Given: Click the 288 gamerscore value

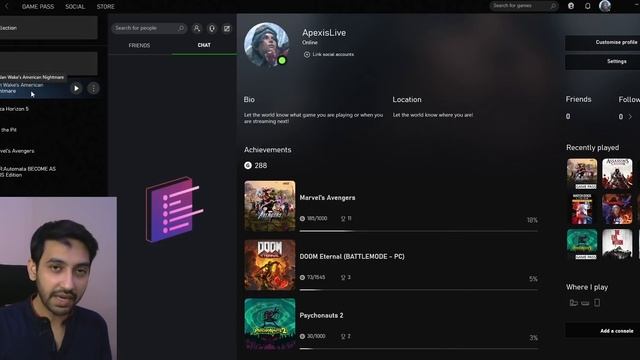Looking at the screenshot, I should tap(260, 165).
